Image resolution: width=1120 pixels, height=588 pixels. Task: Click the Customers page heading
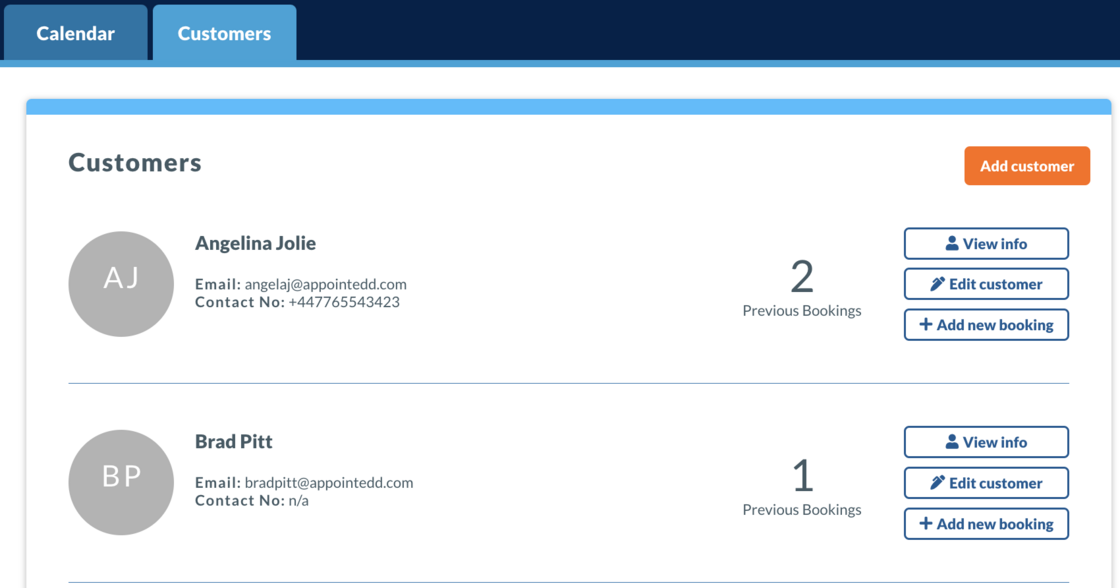pos(135,163)
